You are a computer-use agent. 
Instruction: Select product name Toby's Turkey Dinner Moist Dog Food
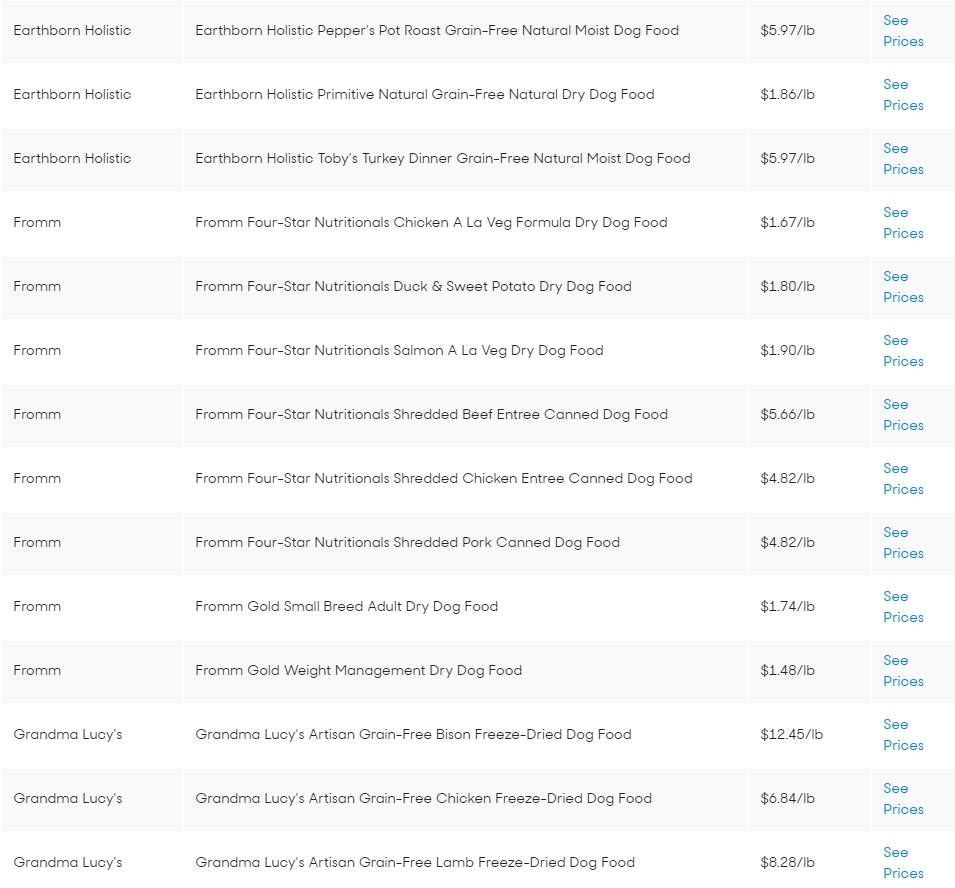(x=443, y=158)
